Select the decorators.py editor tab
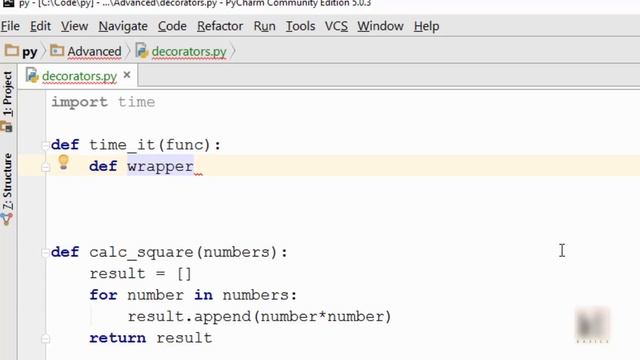The height and width of the screenshot is (360, 640). coord(79,76)
